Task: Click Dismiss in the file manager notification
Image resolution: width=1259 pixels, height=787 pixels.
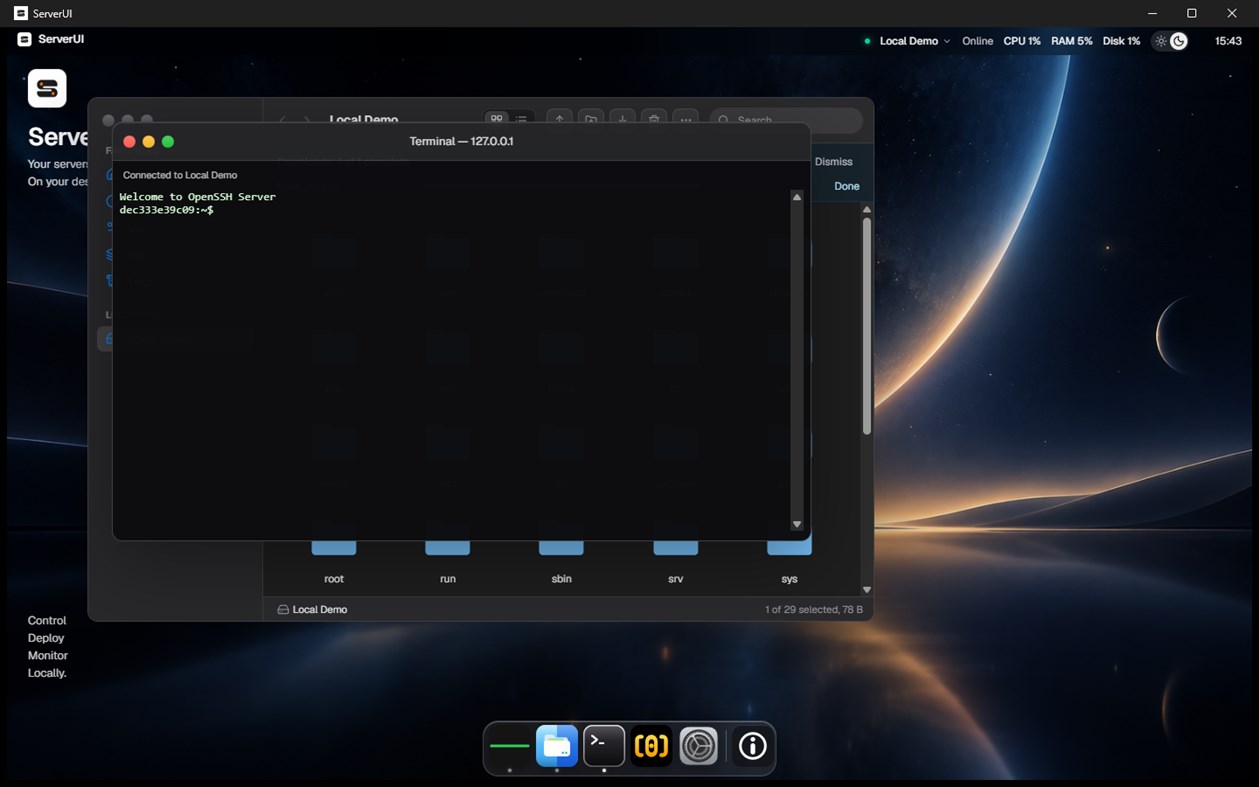Action: (834, 161)
